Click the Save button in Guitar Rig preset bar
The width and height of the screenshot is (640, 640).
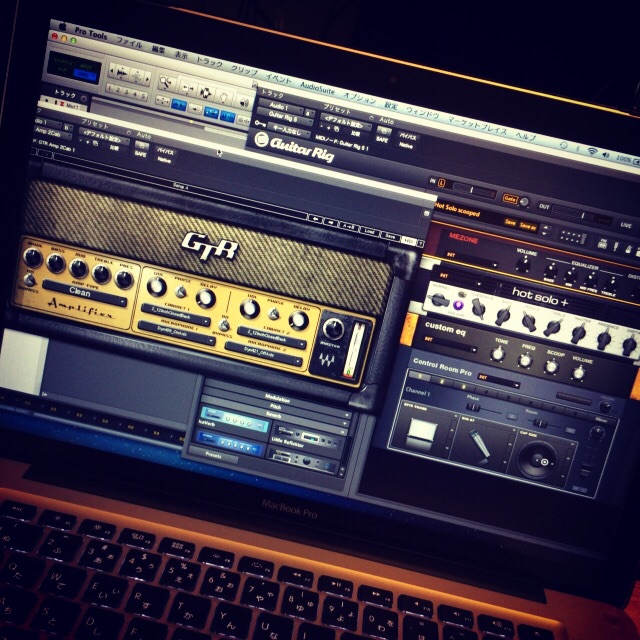[x=510, y=222]
